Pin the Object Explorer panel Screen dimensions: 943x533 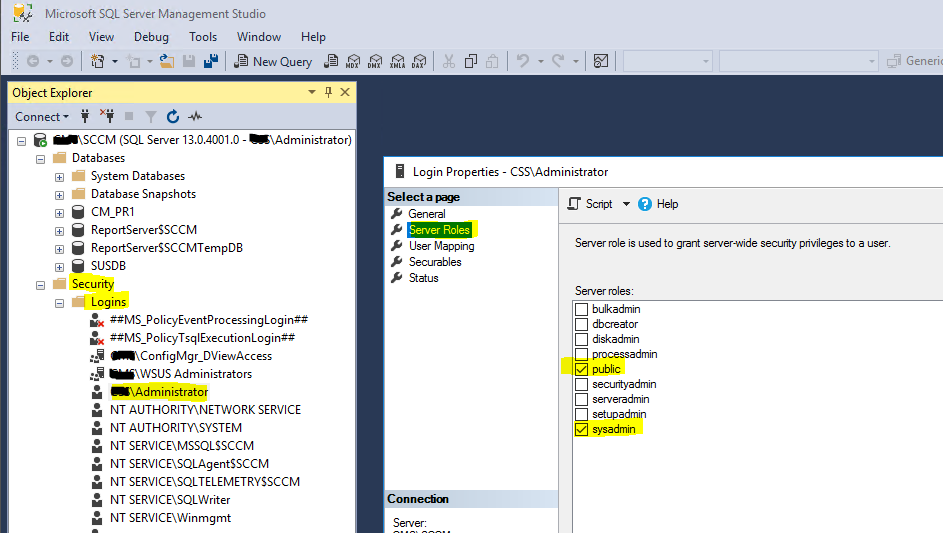pos(328,92)
